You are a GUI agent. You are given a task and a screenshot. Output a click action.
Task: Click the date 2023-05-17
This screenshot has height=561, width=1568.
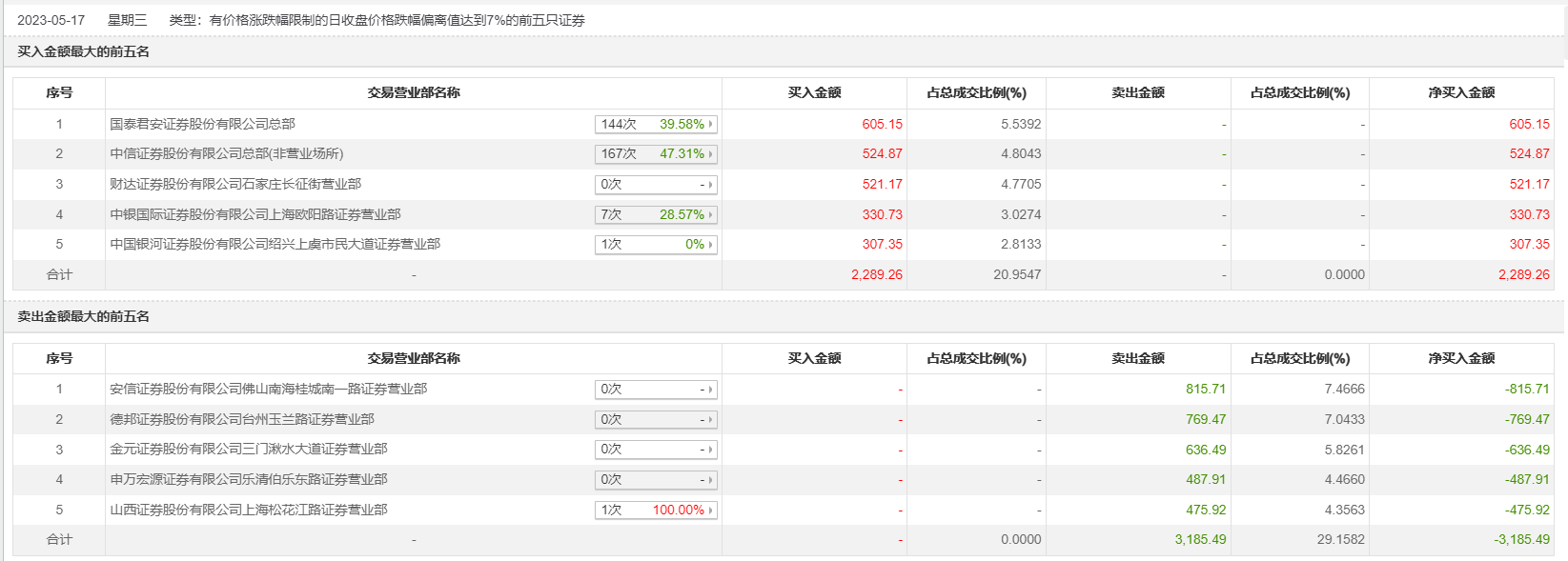(51, 20)
